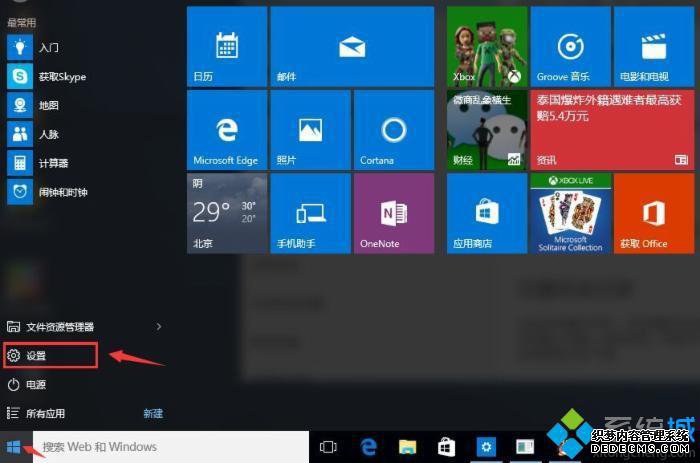The height and width of the screenshot is (463, 700).
Task: Open the 应用商店 Store tile
Action: pos(487,213)
